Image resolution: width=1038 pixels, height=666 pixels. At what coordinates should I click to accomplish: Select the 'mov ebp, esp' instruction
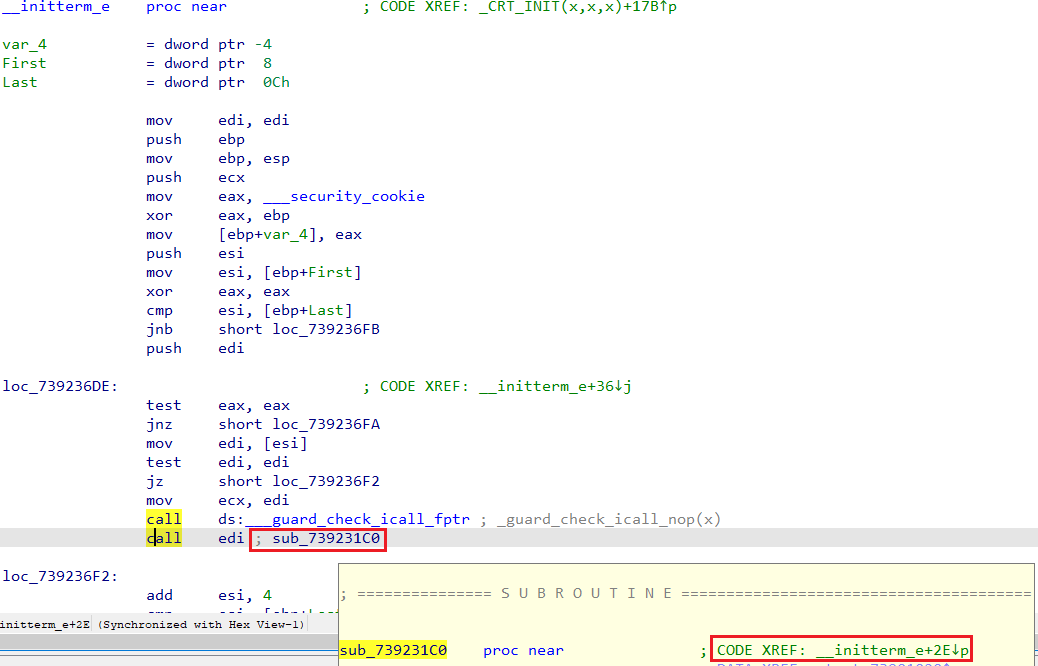pyautogui.click(x=217, y=159)
